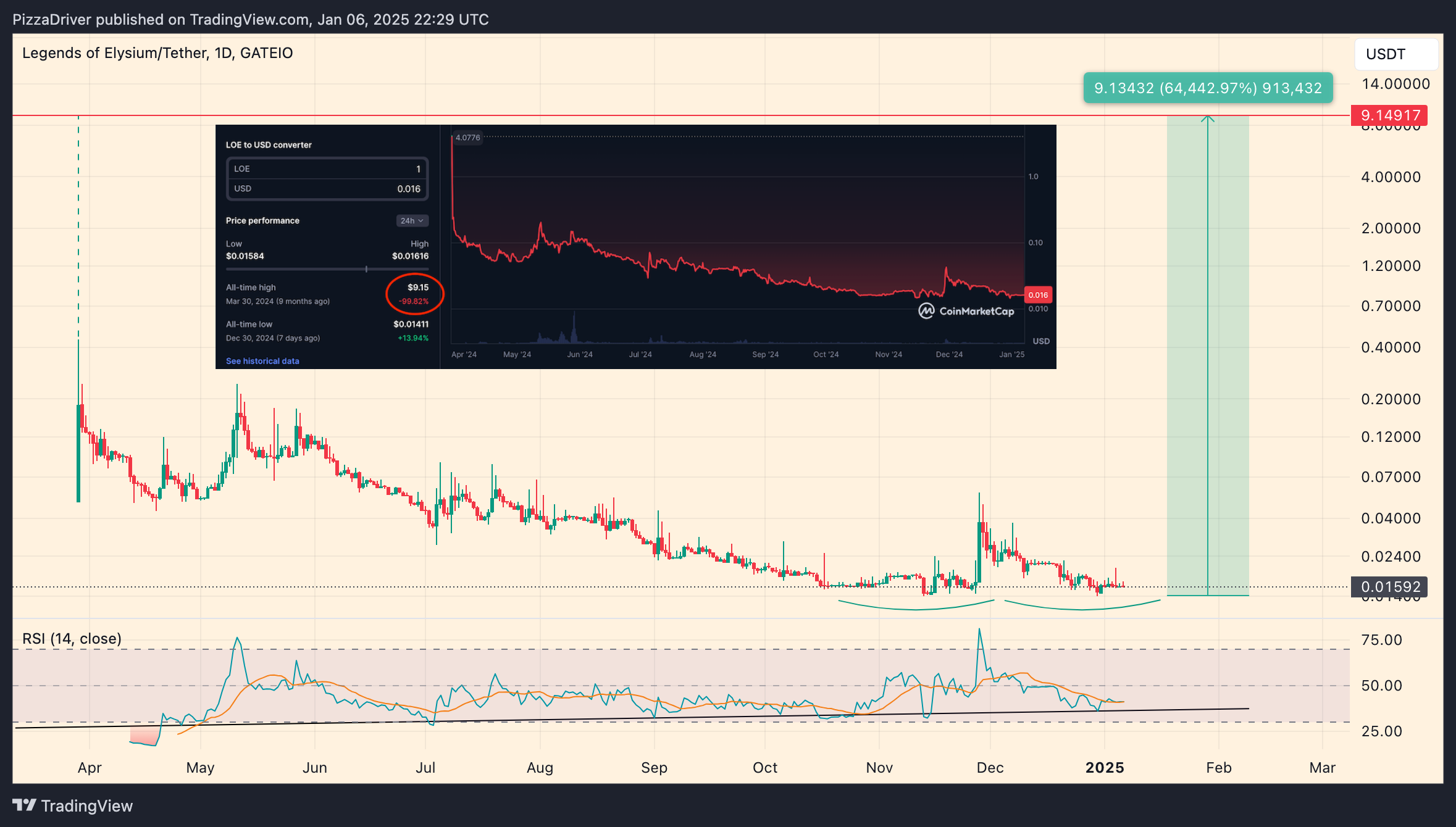Click the Feb label on the time axis
Viewport: 1456px width, 827px height.
[x=1219, y=767]
